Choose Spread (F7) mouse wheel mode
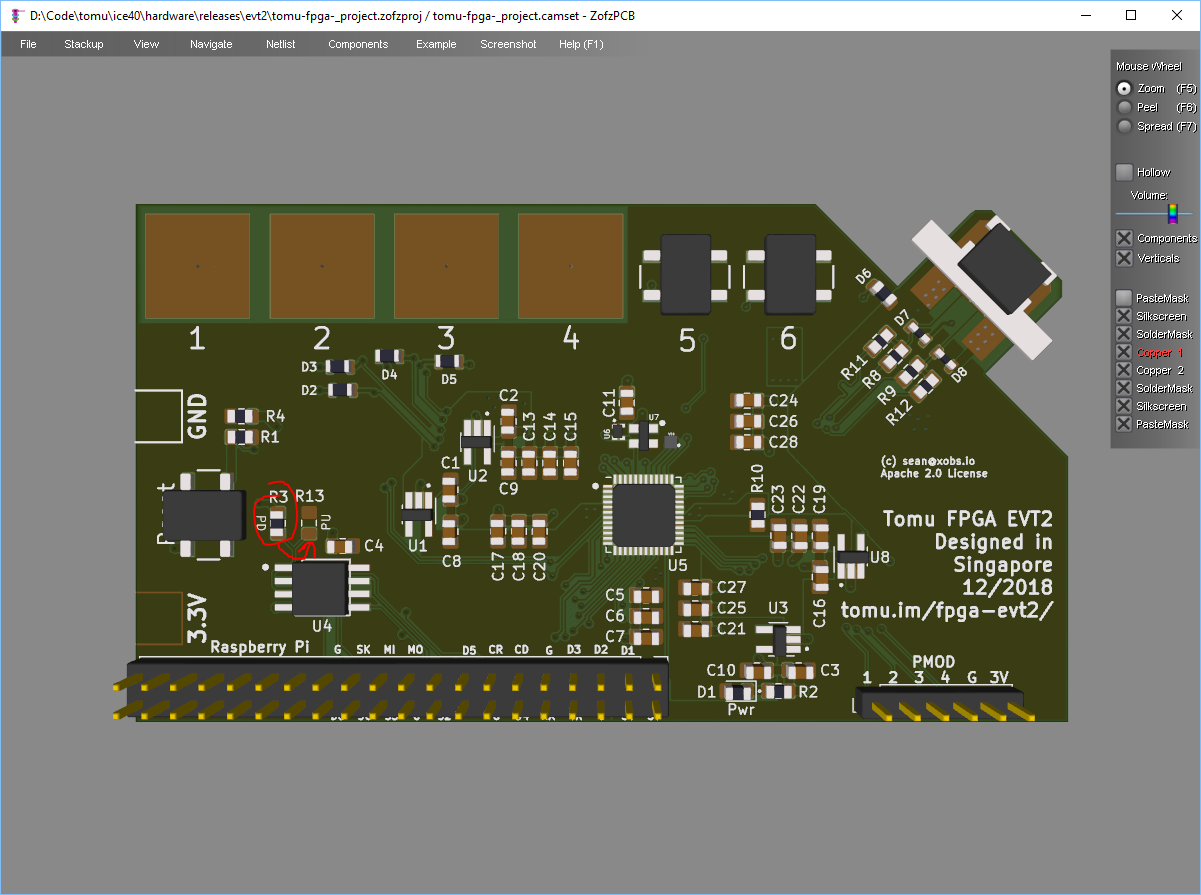The width and height of the screenshot is (1201, 895). click(x=1125, y=126)
